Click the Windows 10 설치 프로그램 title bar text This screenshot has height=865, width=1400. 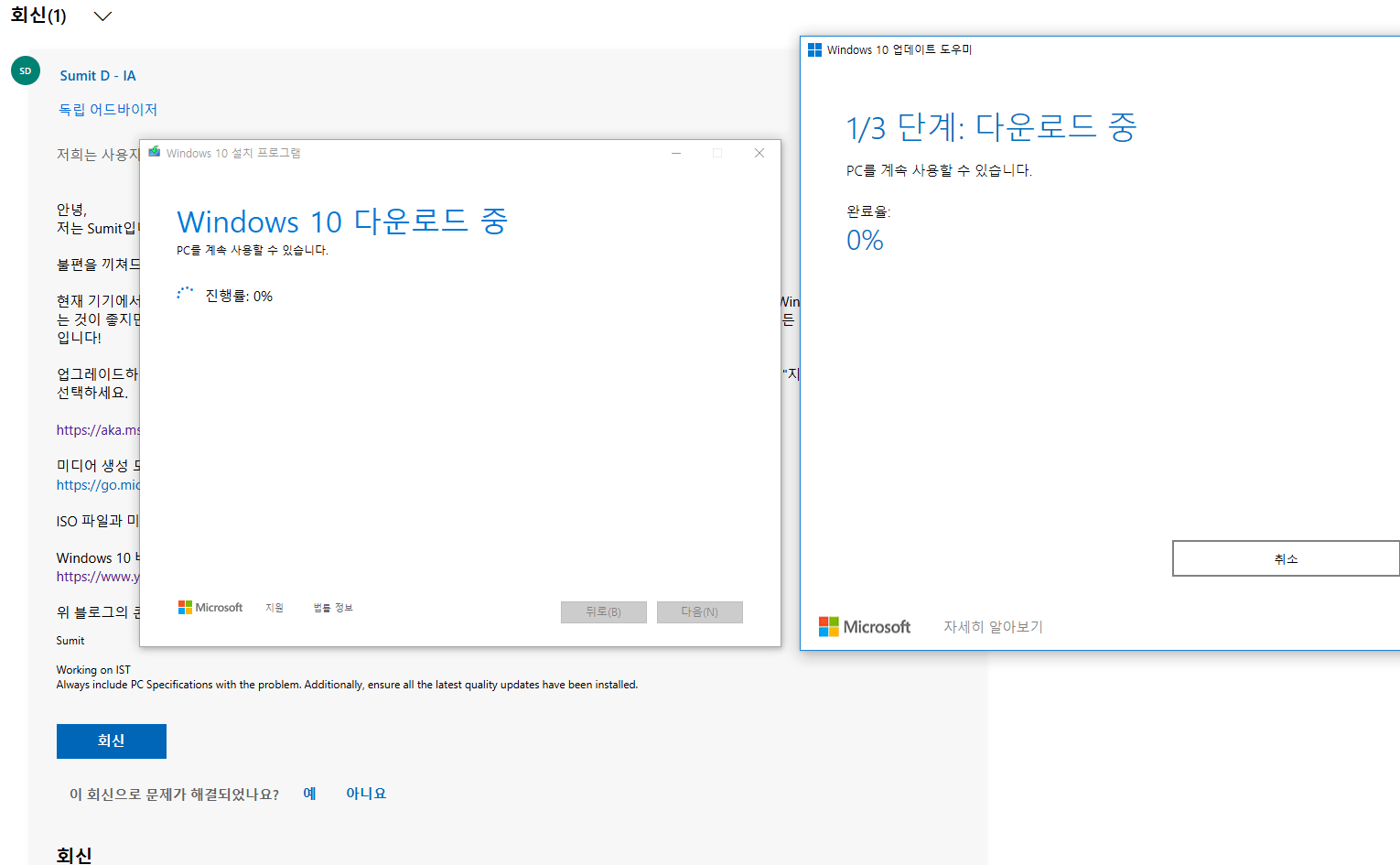(233, 153)
